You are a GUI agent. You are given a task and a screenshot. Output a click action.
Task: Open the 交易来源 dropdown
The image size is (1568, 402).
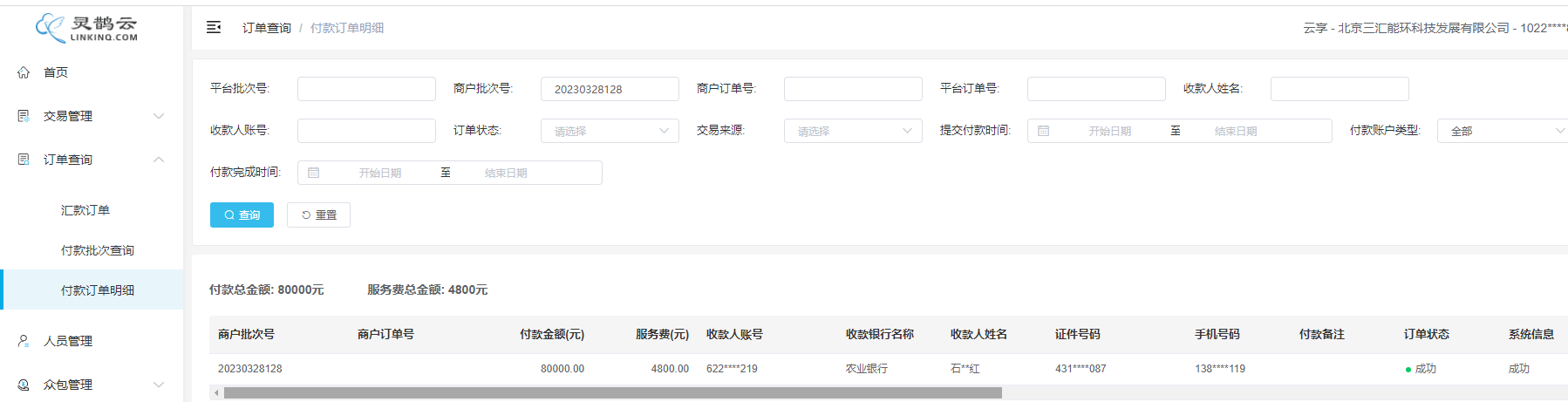click(x=852, y=131)
